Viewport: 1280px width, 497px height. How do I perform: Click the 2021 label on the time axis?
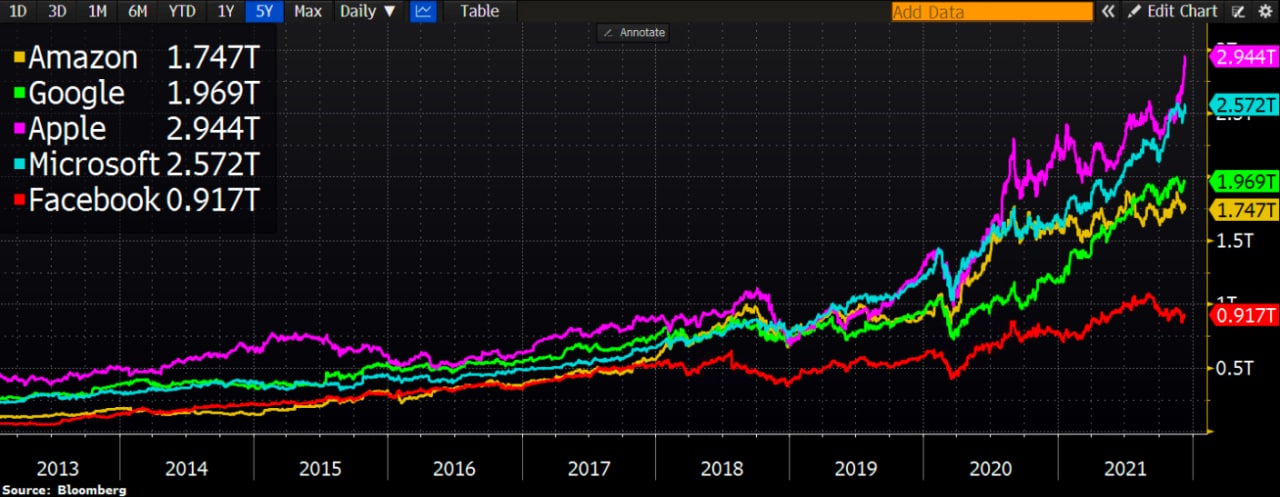pos(1125,467)
